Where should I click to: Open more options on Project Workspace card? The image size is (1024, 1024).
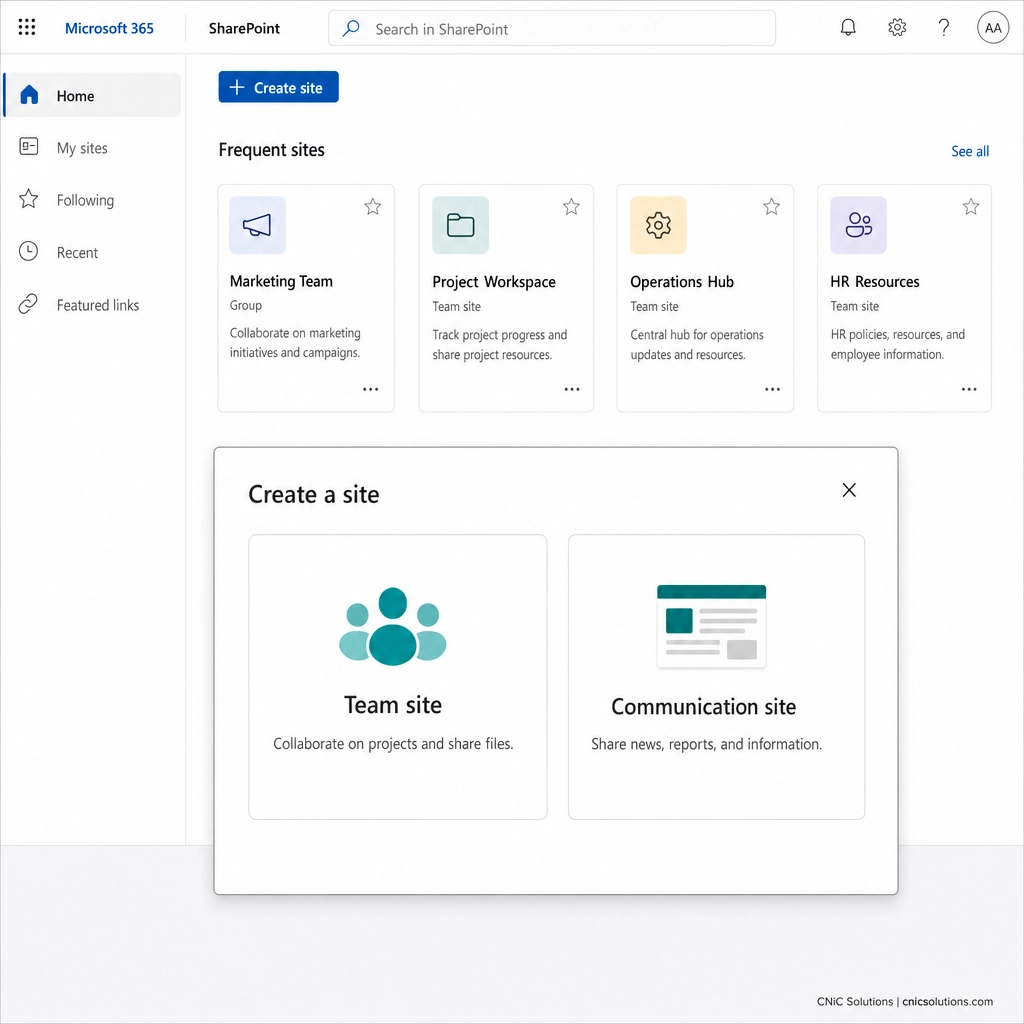tap(572, 389)
